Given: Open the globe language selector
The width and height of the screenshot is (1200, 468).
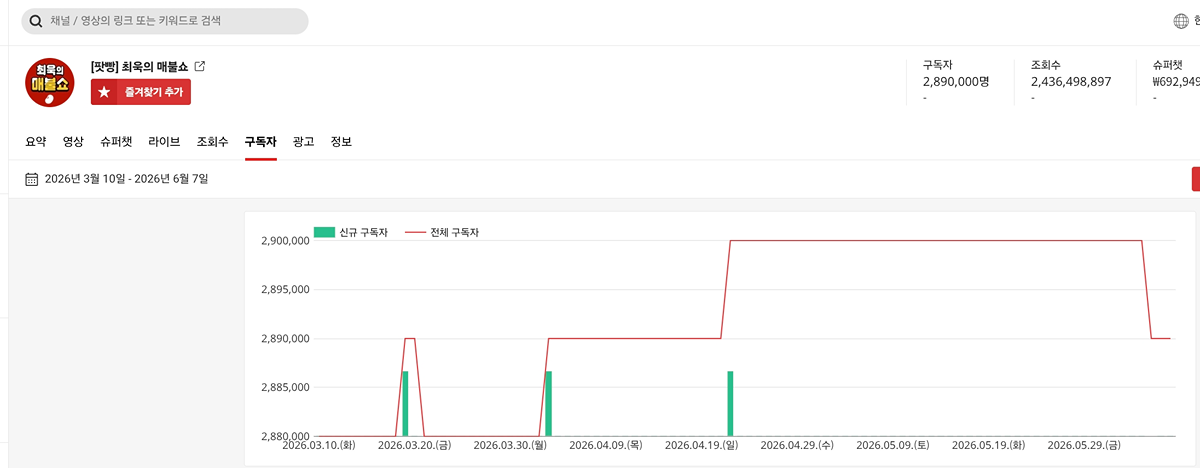Looking at the screenshot, I should (1179, 21).
